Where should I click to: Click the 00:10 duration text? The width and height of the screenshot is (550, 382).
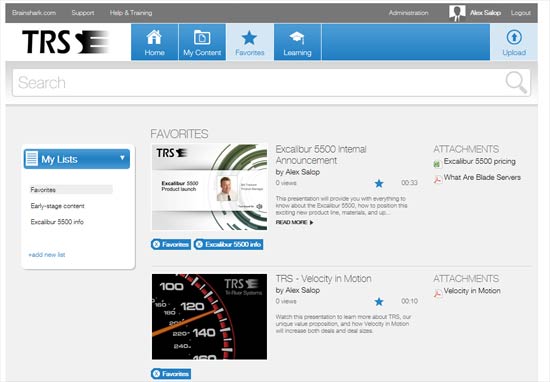pos(409,301)
